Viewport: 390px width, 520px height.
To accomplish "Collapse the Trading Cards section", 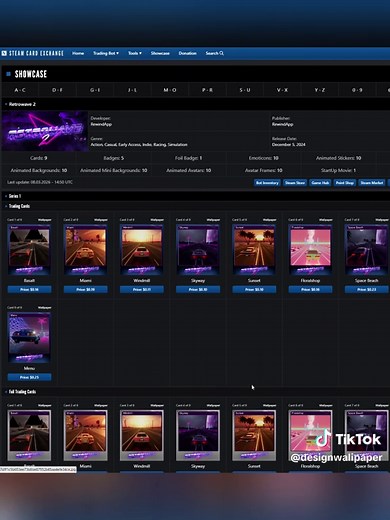I will (x=196, y=206).
